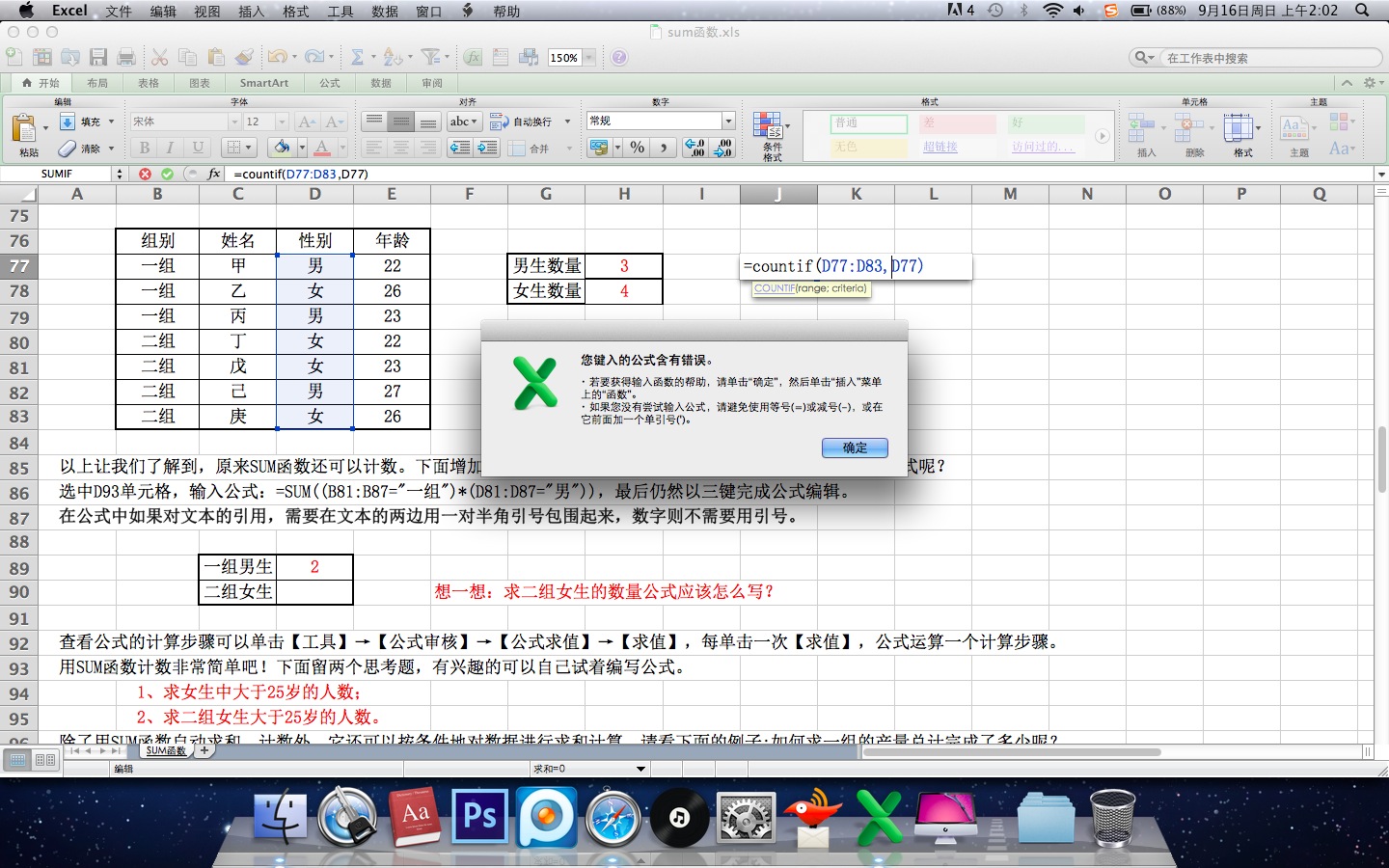Click the format painter brush icon

point(244,58)
